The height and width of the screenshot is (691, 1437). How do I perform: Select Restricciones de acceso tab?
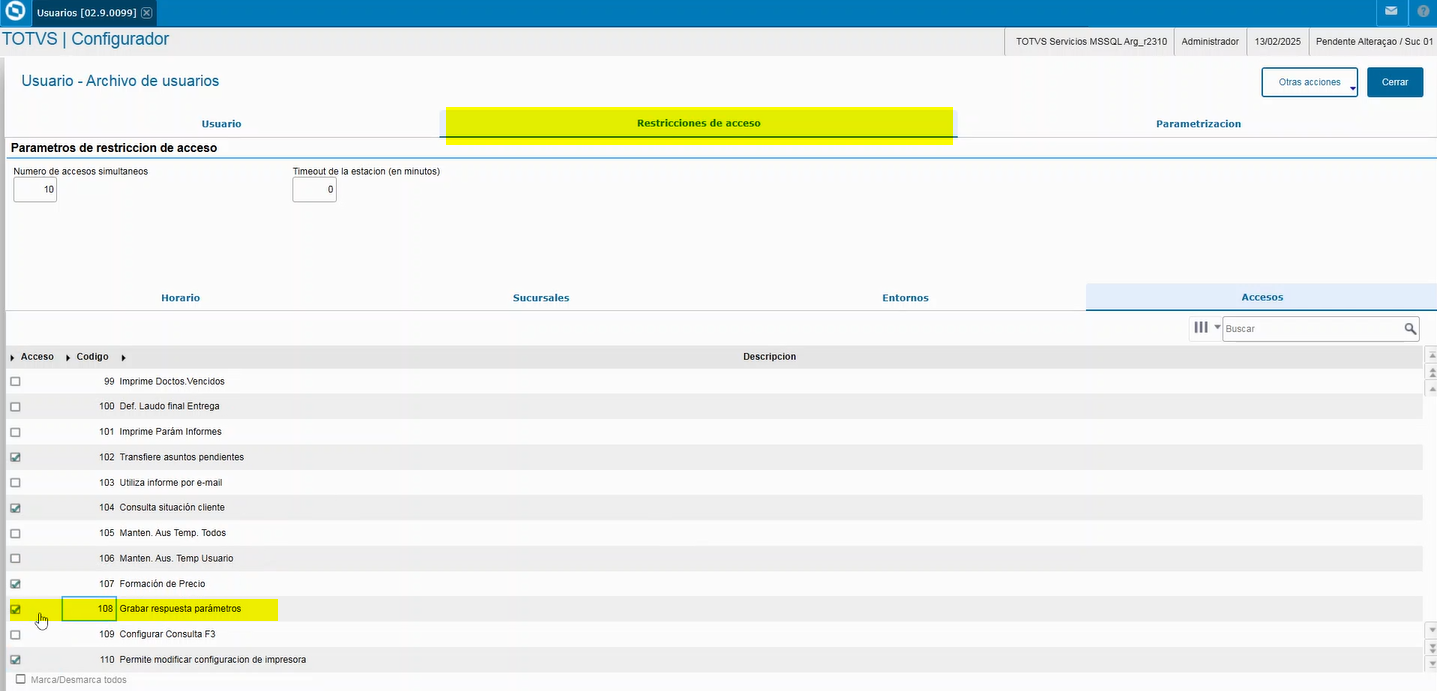(x=698, y=123)
